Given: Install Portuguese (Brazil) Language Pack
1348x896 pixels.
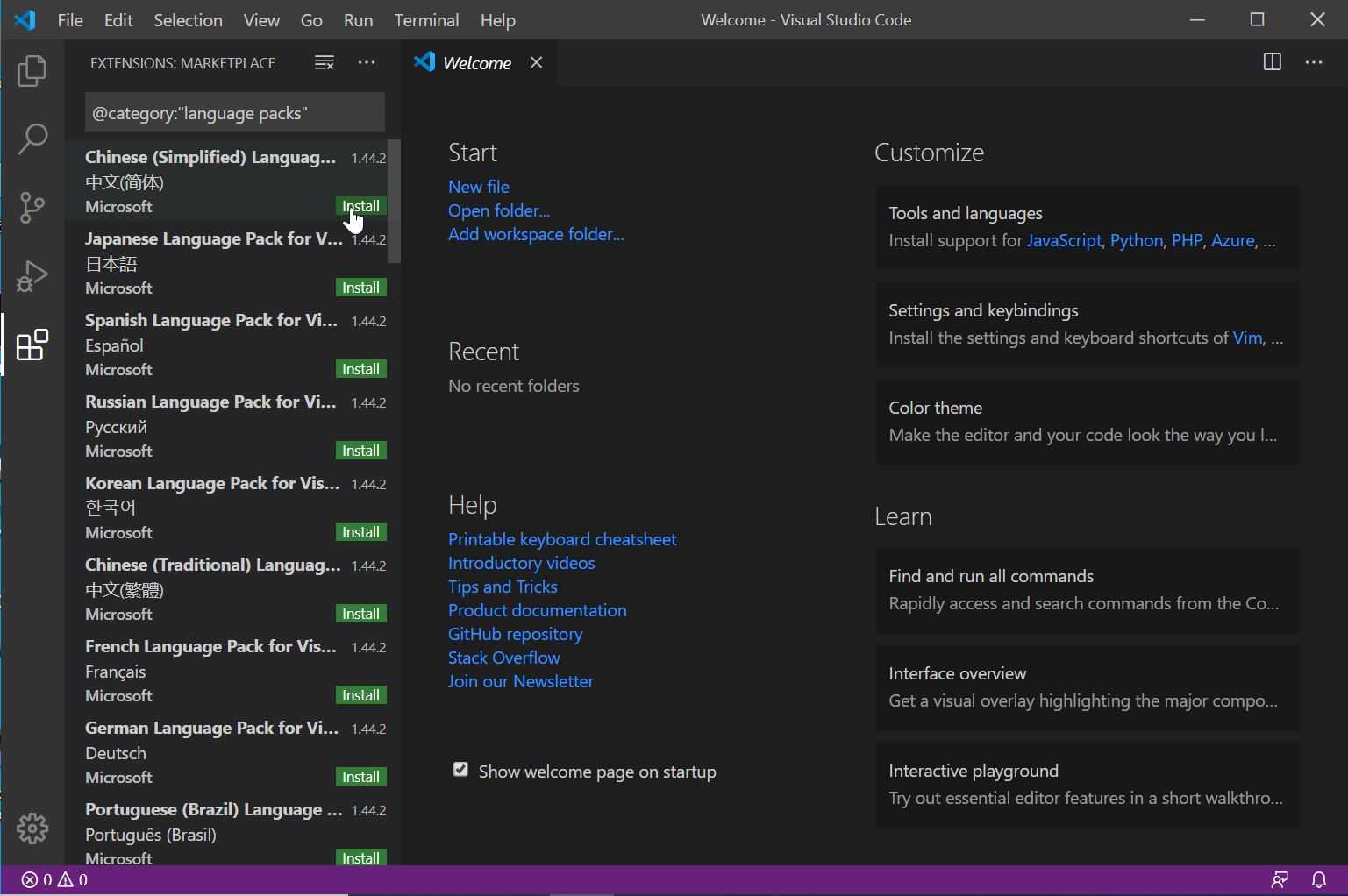Looking at the screenshot, I should [360, 857].
